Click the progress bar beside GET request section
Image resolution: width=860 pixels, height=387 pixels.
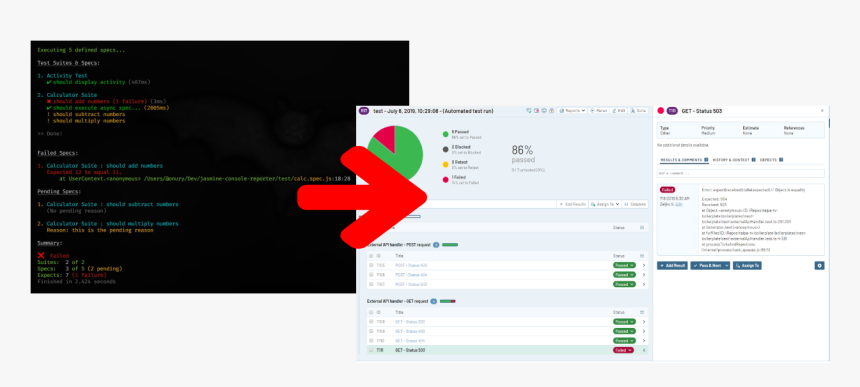(448, 301)
